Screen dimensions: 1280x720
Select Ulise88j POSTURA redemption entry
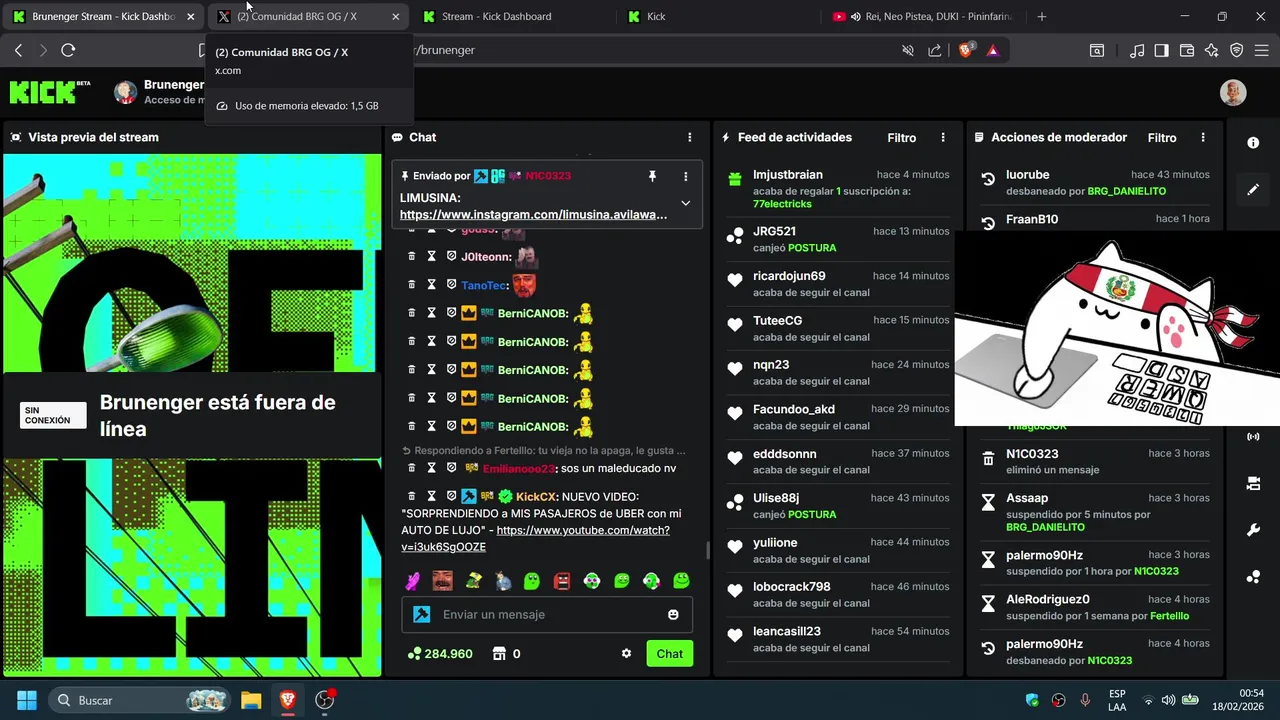[838, 506]
